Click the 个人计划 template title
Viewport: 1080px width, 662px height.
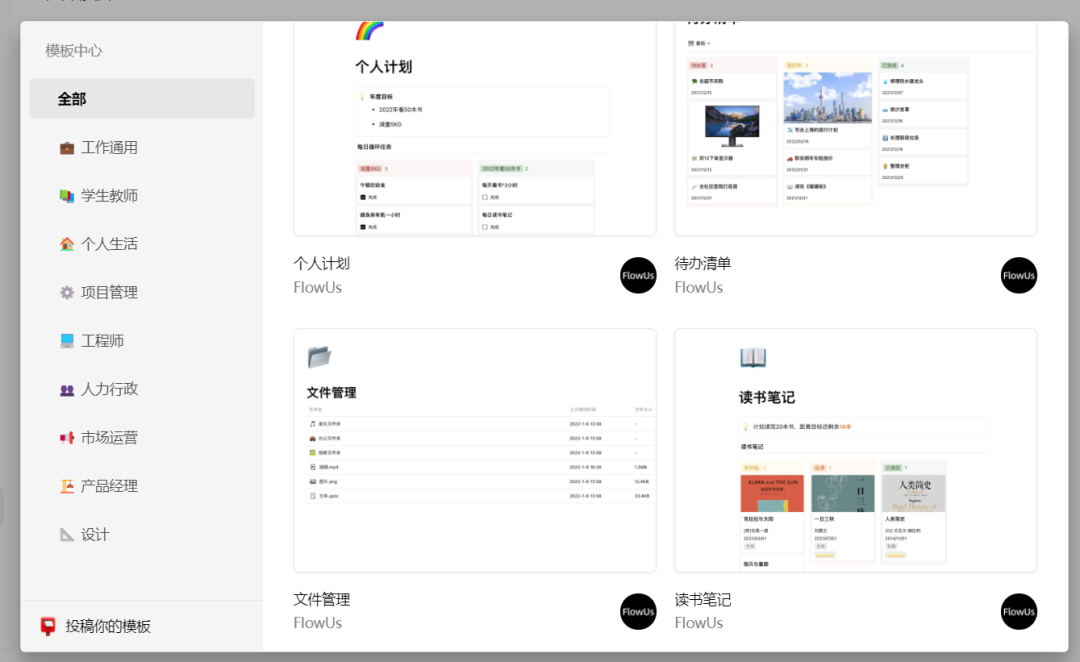322,263
